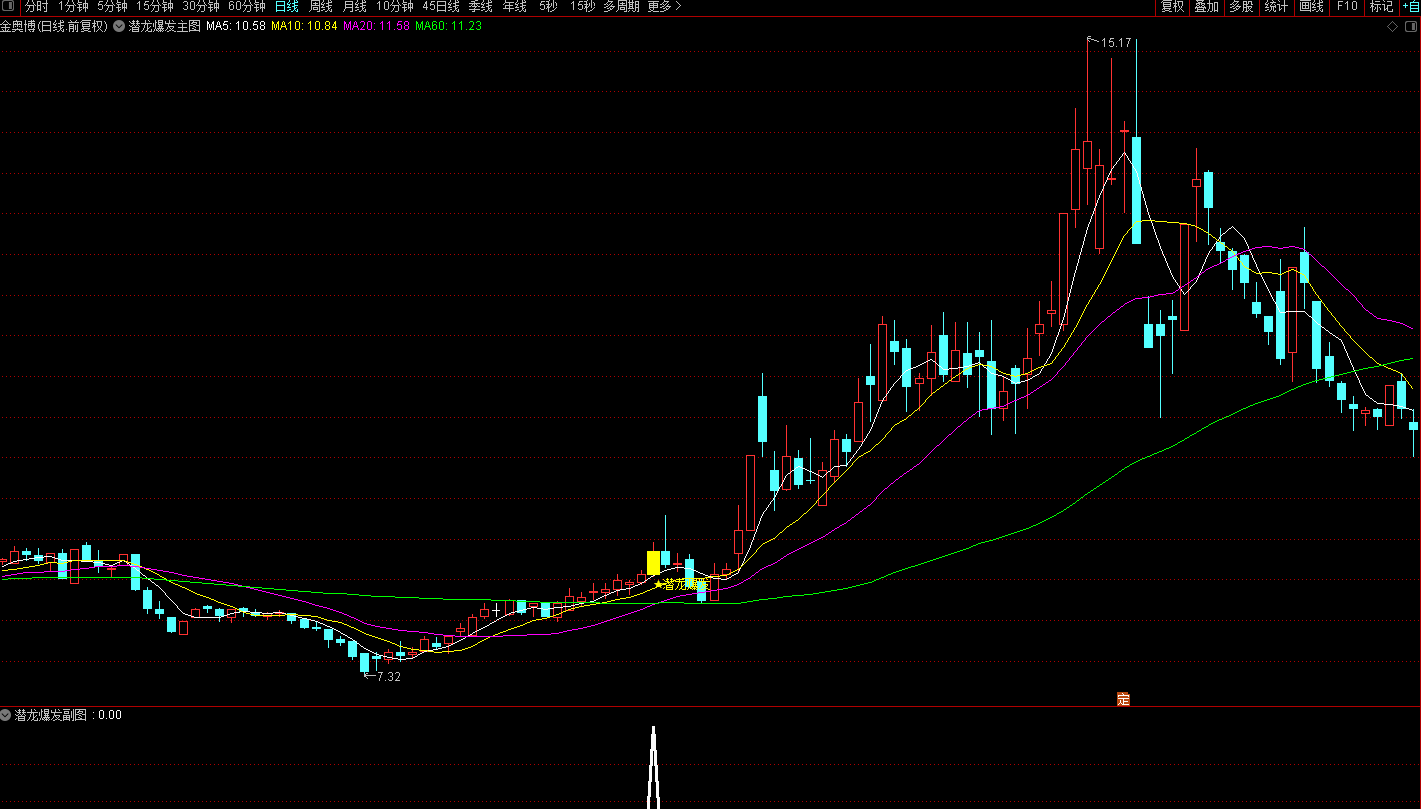Click the yellow highlighted signal candle
1421x809 pixels.
[653, 562]
